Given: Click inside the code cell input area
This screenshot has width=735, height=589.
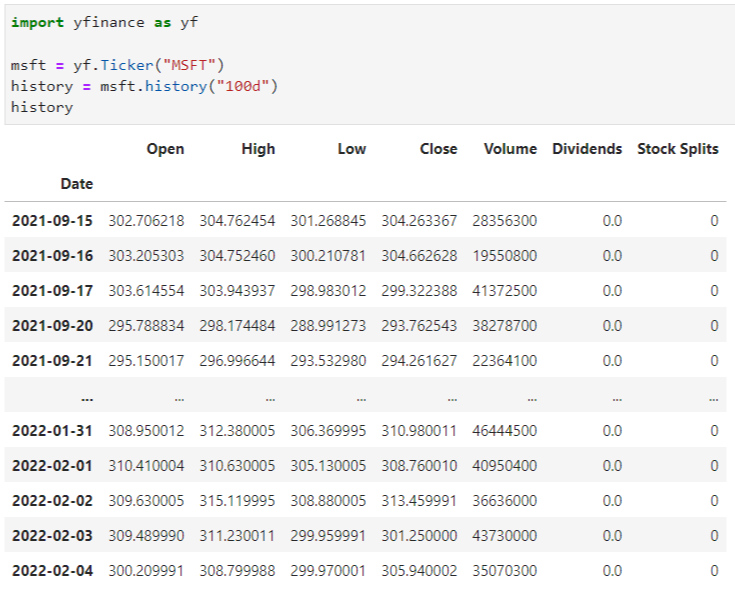Looking at the screenshot, I should tap(370, 65).
